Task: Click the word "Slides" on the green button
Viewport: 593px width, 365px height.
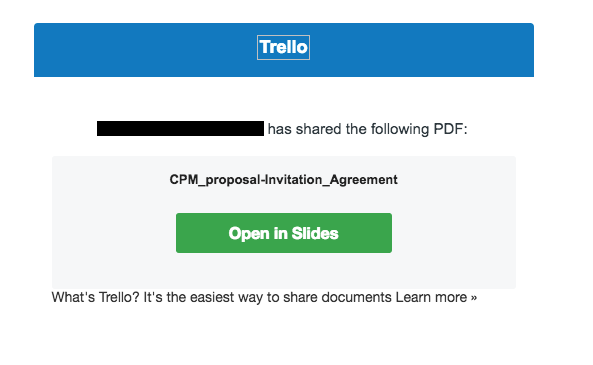Action: point(315,233)
